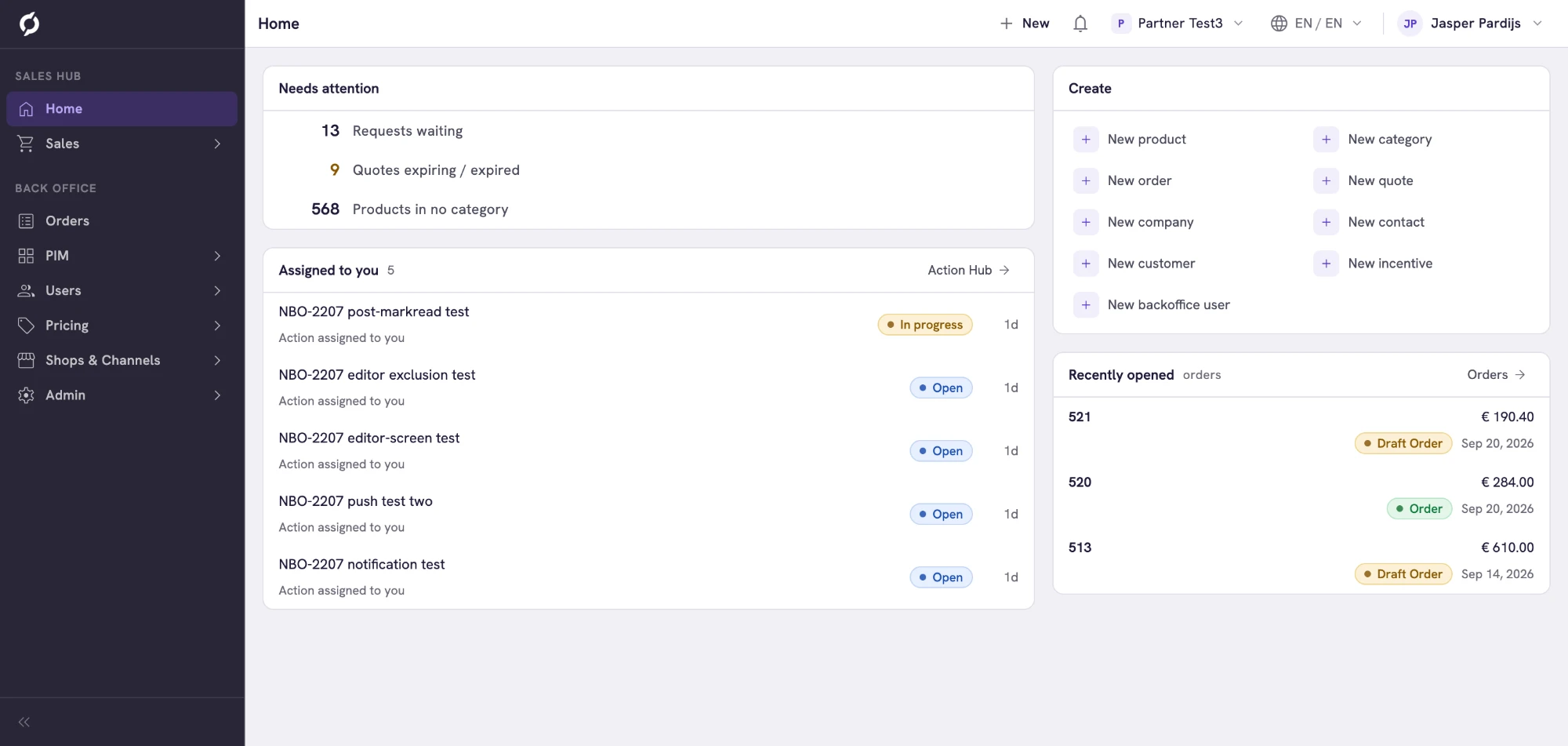
Task: Expand the Admin submenu chevron
Action: [x=217, y=395]
